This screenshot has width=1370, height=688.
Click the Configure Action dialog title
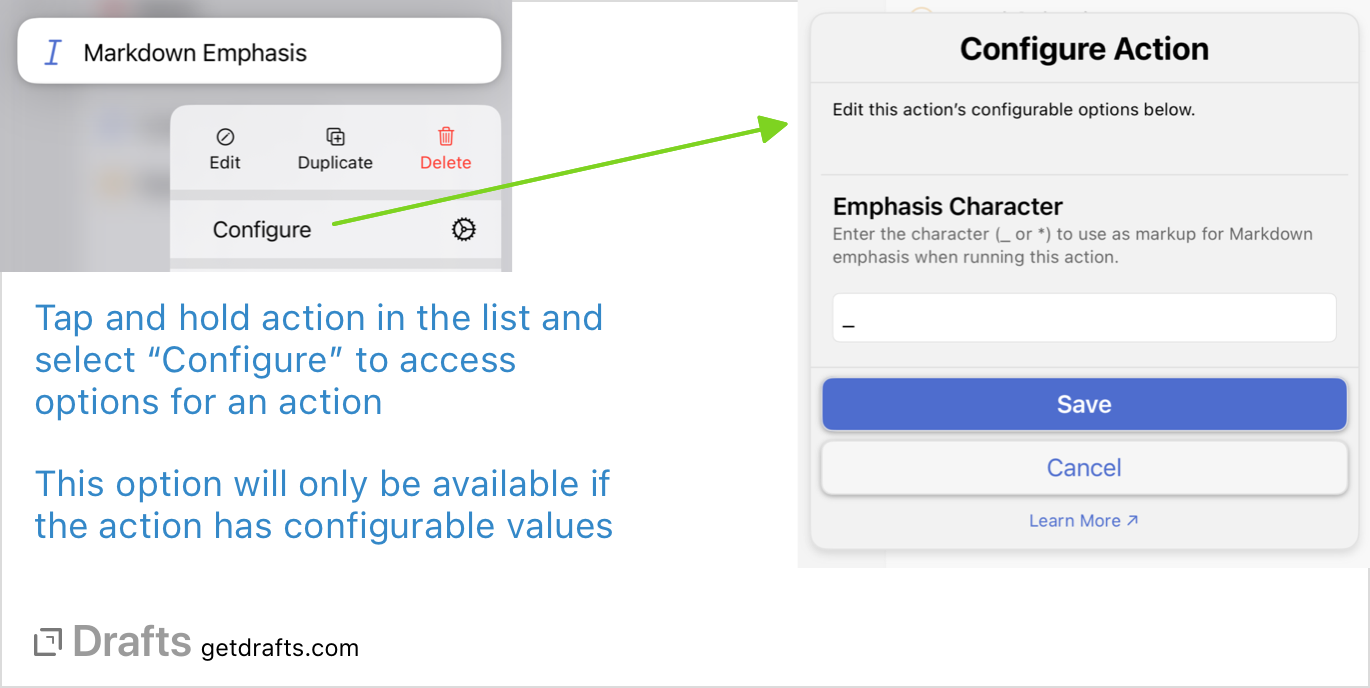pyautogui.click(x=1084, y=48)
